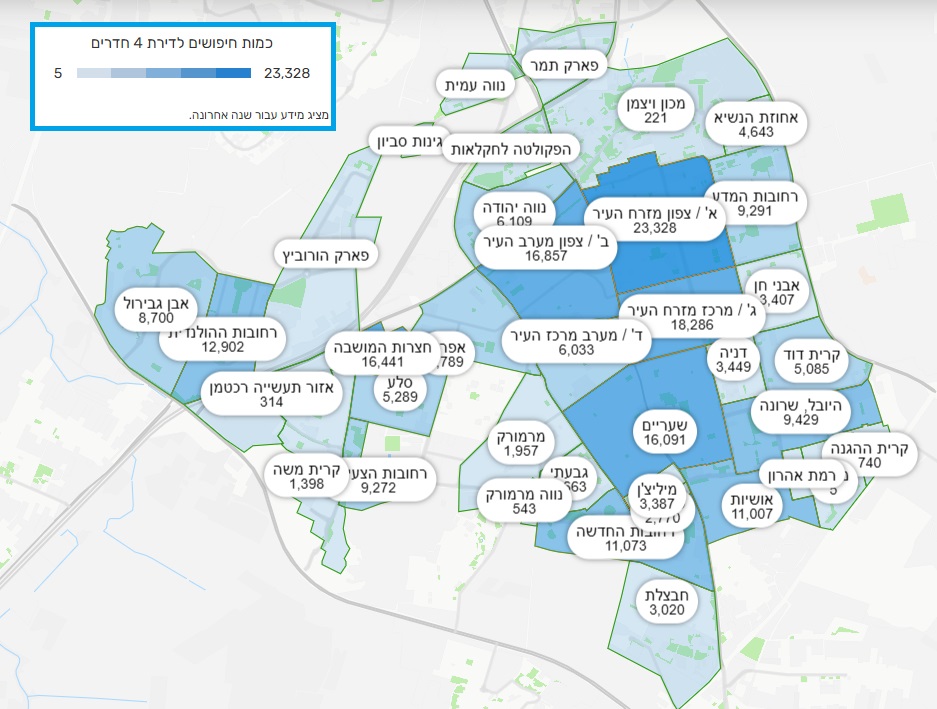Screen dimensions: 937x709
Task: Select the נווה מרמורק label showing 543
Action: pyautogui.click(x=522, y=502)
